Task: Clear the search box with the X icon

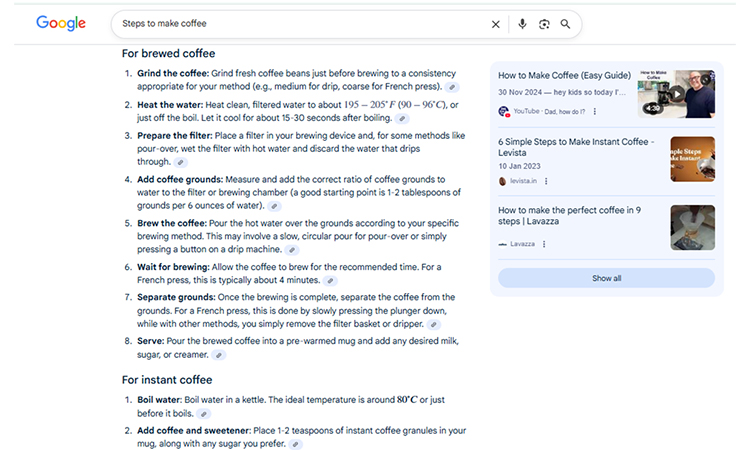Action: pos(496,24)
